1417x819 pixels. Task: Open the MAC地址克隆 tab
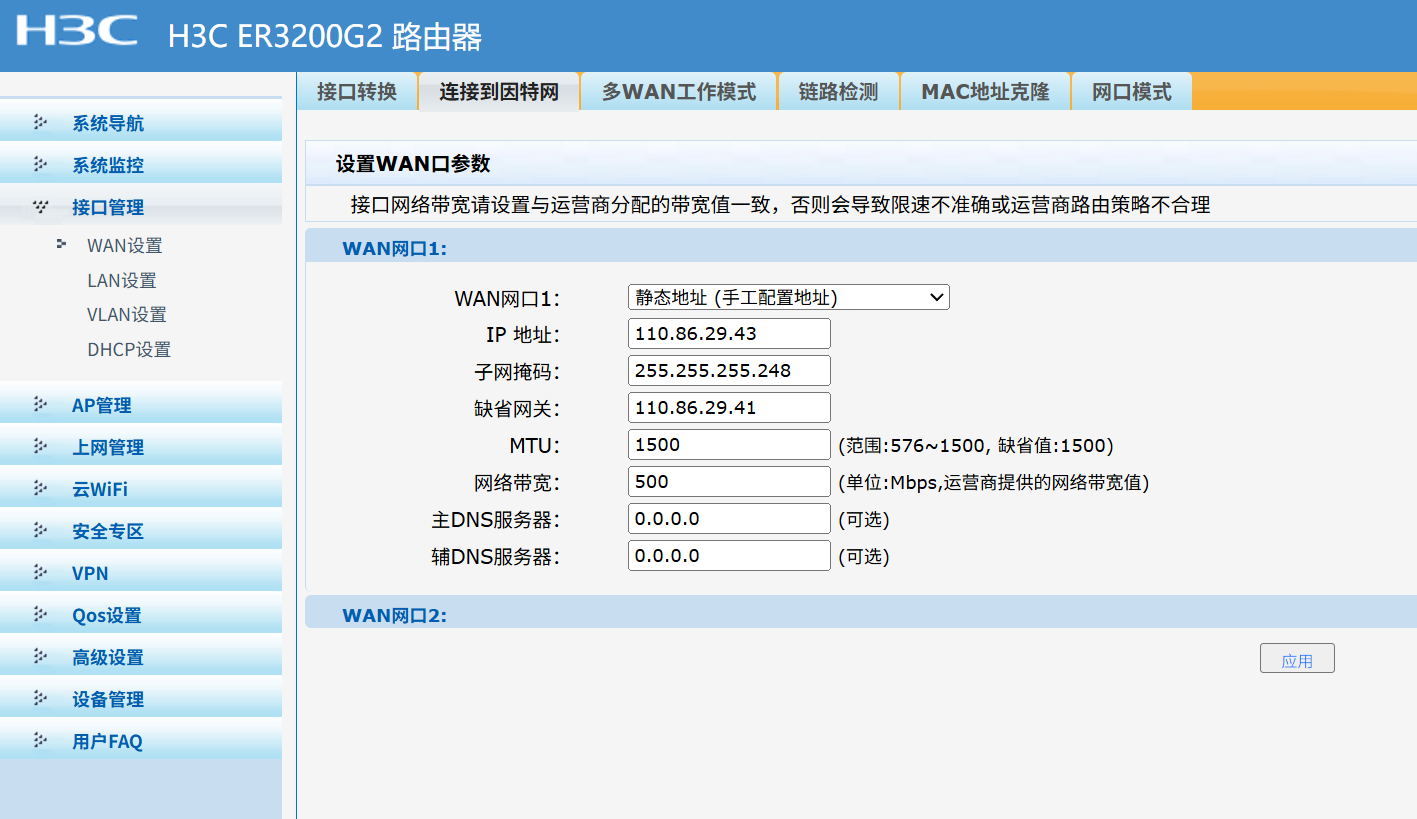(985, 92)
